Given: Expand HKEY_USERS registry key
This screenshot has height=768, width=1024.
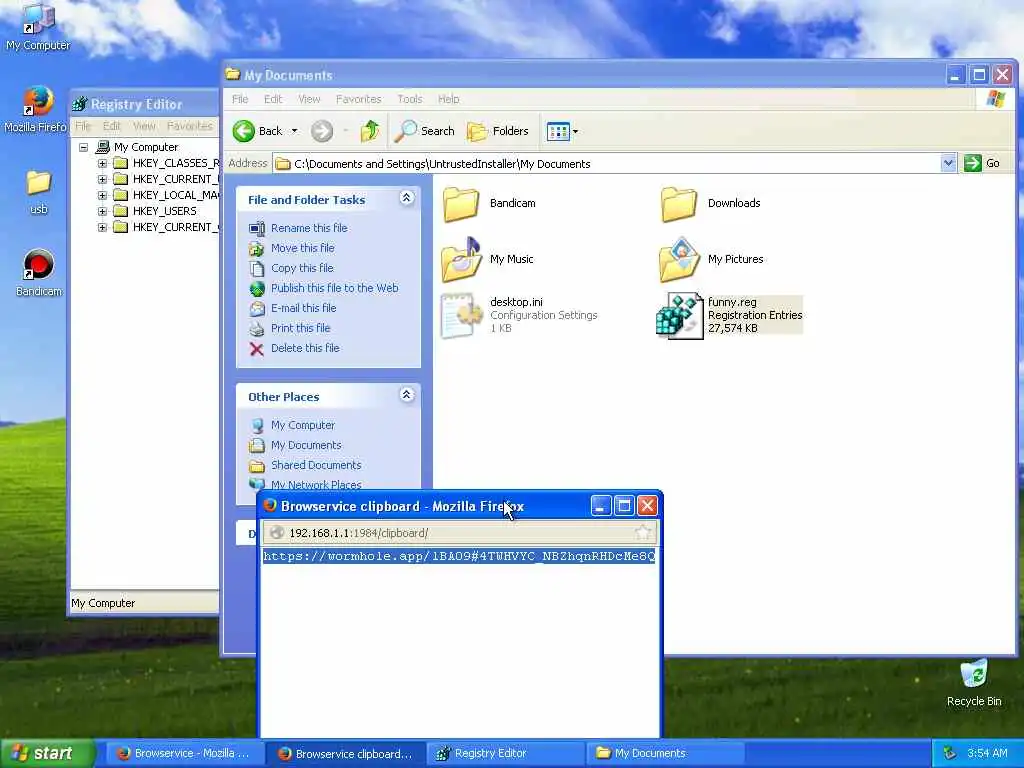Looking at the screenshot, I should pyautogui.click(x=103, y=212).
